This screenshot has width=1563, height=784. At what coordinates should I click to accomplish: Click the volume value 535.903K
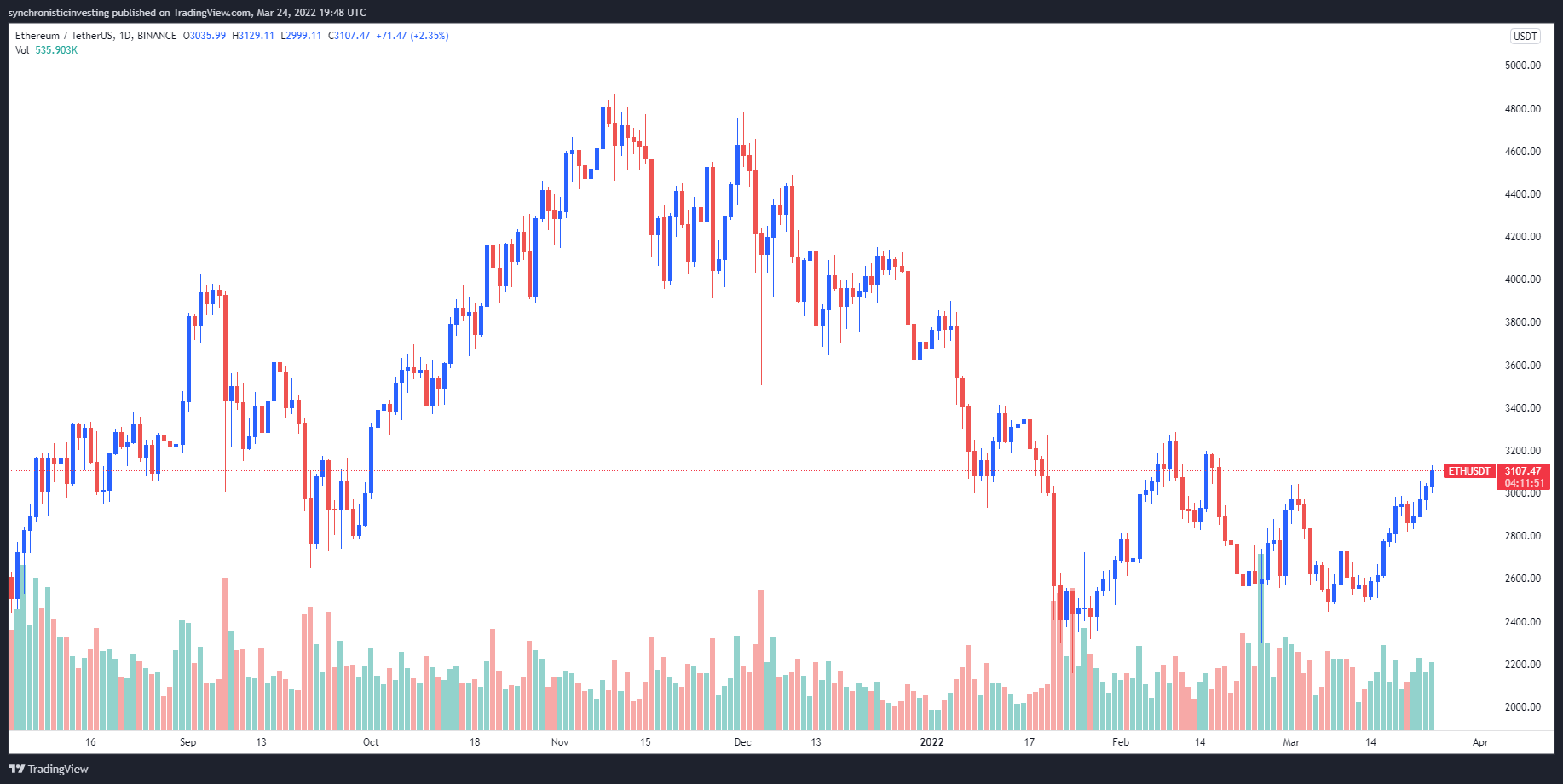pyautogui.click(x=56, y=50)
